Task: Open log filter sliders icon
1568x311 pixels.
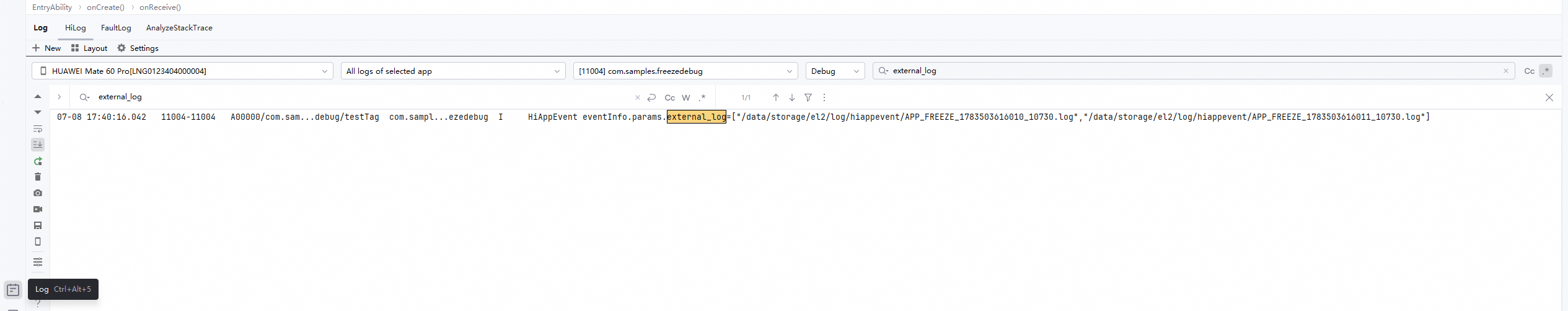Action: click(38, 262)
